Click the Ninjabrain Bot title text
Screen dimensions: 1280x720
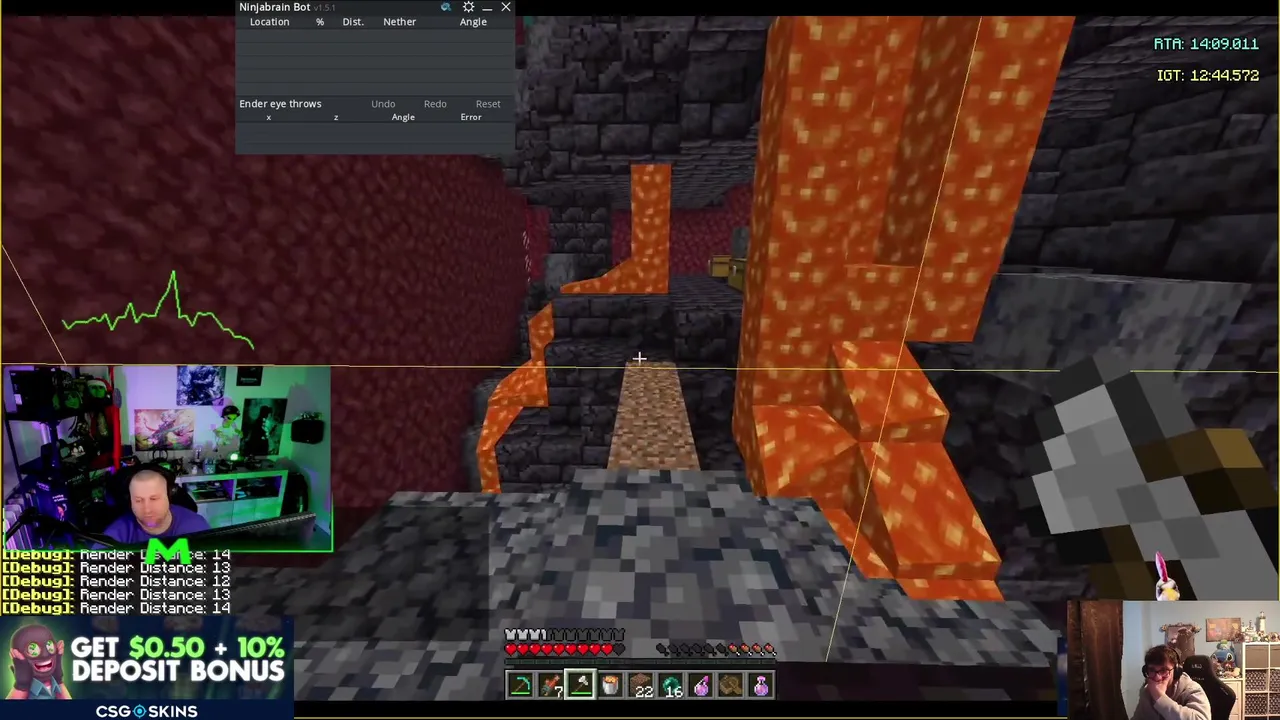(x=274, y=7)
